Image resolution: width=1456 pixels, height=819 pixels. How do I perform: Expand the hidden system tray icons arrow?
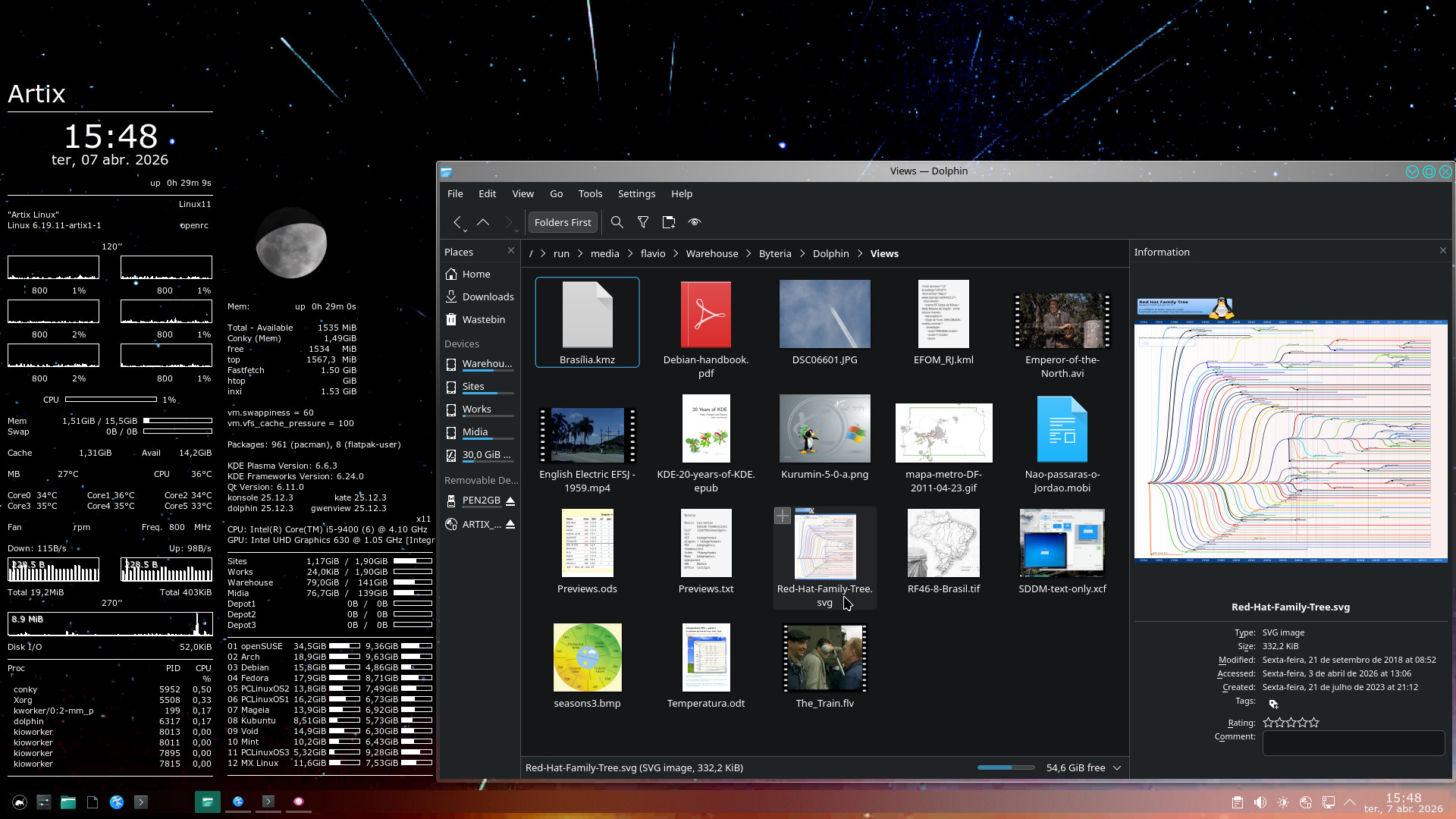point(1350,802)
